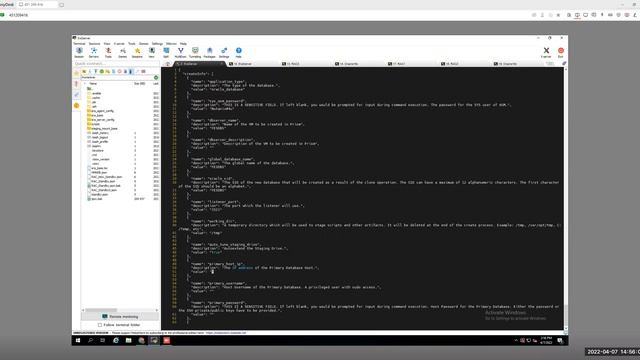
Task: Open the Macros sidebar tab icon
Action: click(76, 95)
